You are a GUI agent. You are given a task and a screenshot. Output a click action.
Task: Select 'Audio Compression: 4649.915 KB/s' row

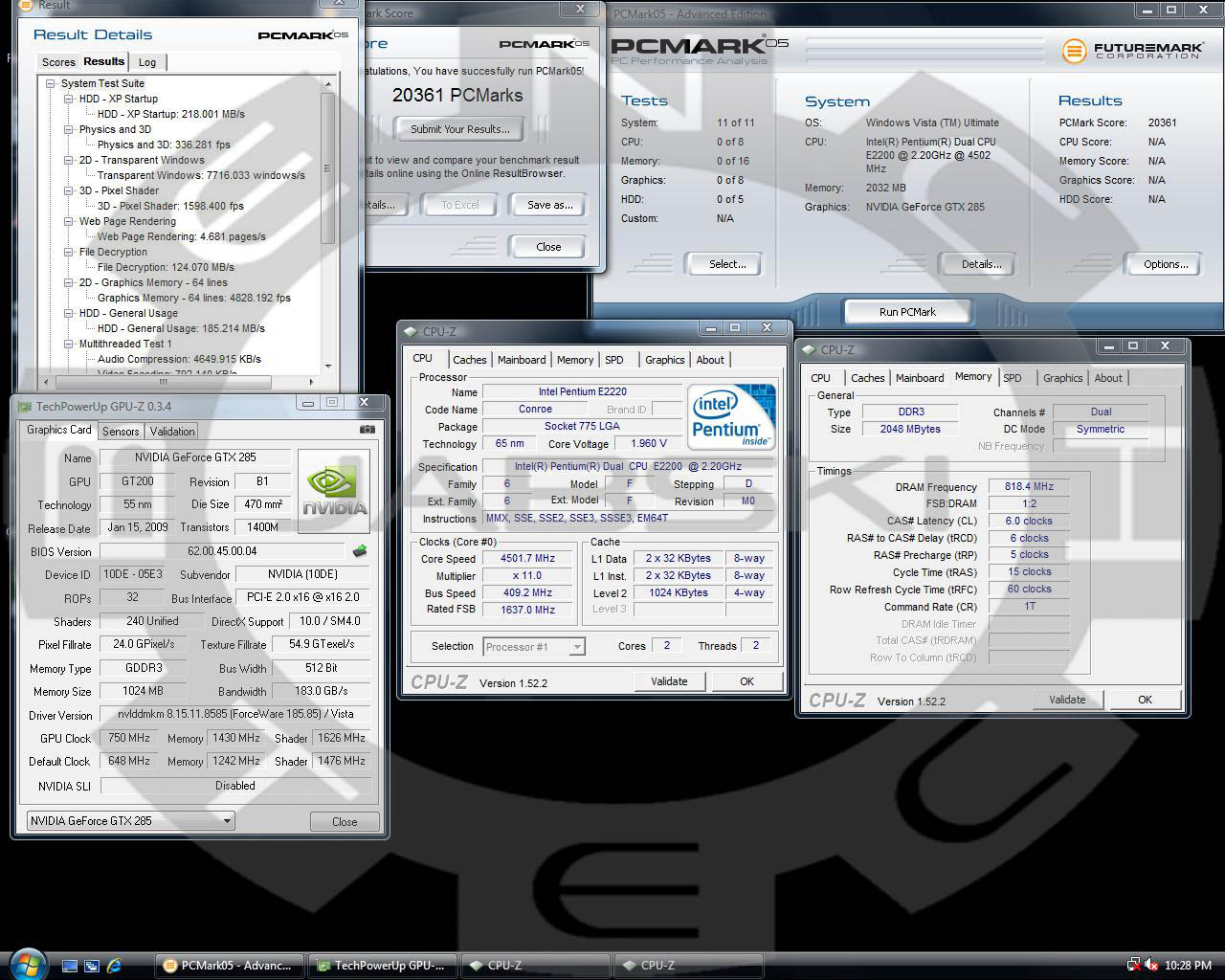click(x=179, y=359)
